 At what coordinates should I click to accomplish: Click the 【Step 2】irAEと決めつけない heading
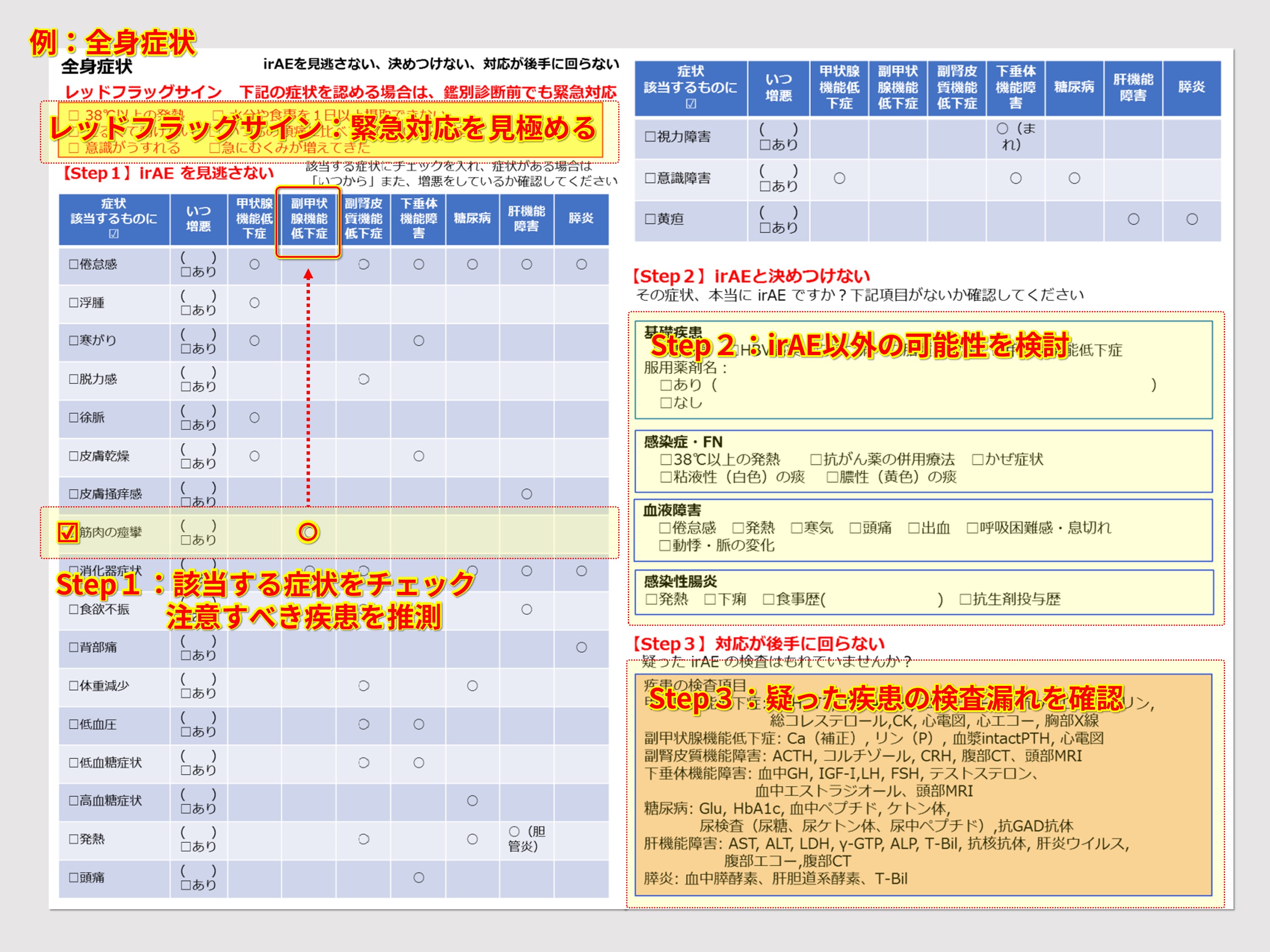pyautogui.click(x=751, y=277)
